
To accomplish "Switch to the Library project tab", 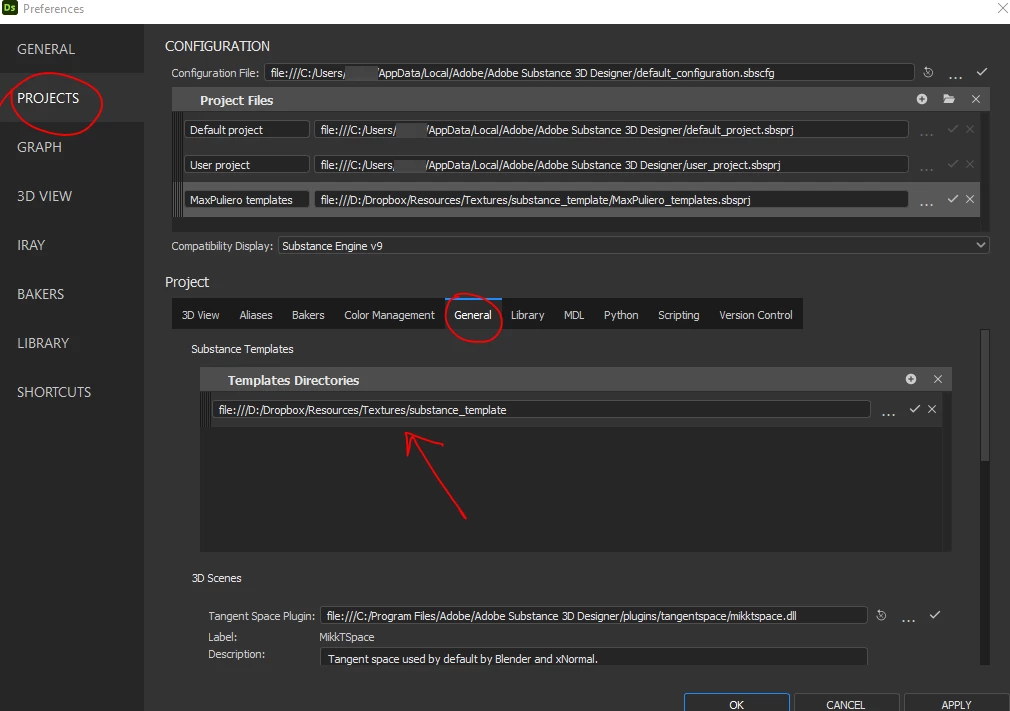I will click(x=528, y=315).
